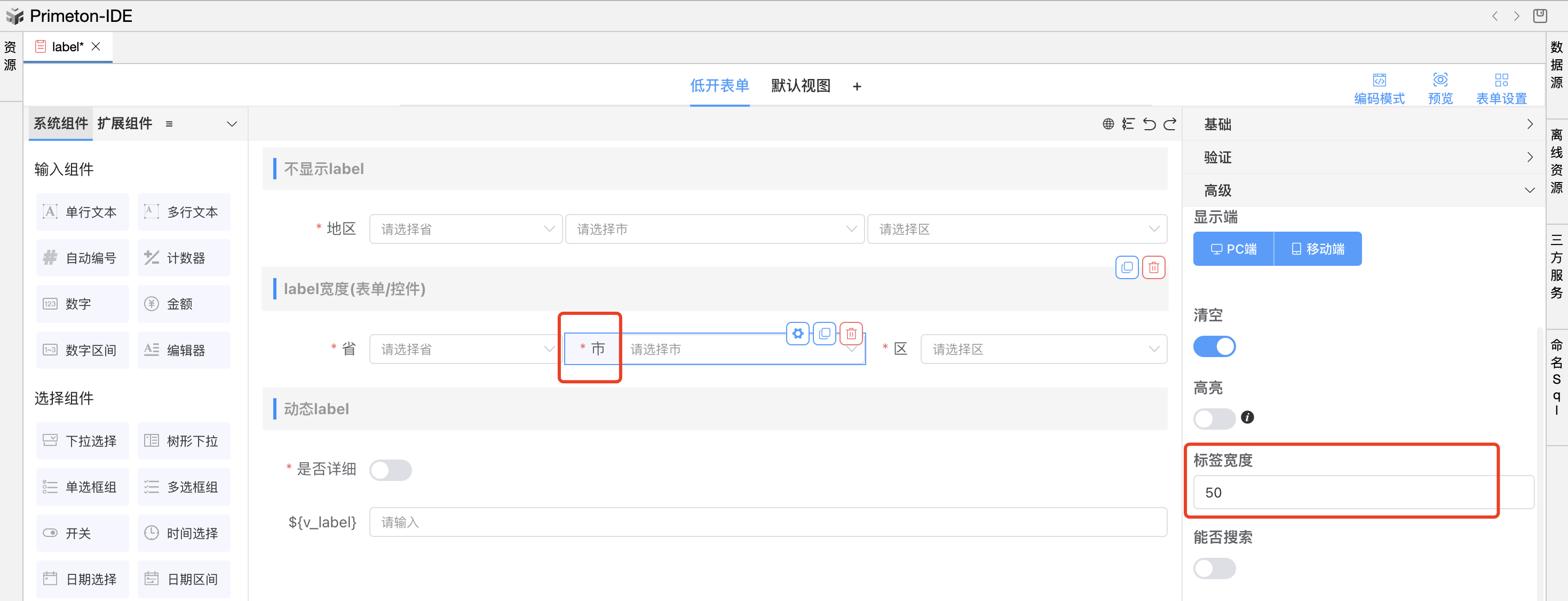Click the gear settings icon on 市 field

coord(797,334)
